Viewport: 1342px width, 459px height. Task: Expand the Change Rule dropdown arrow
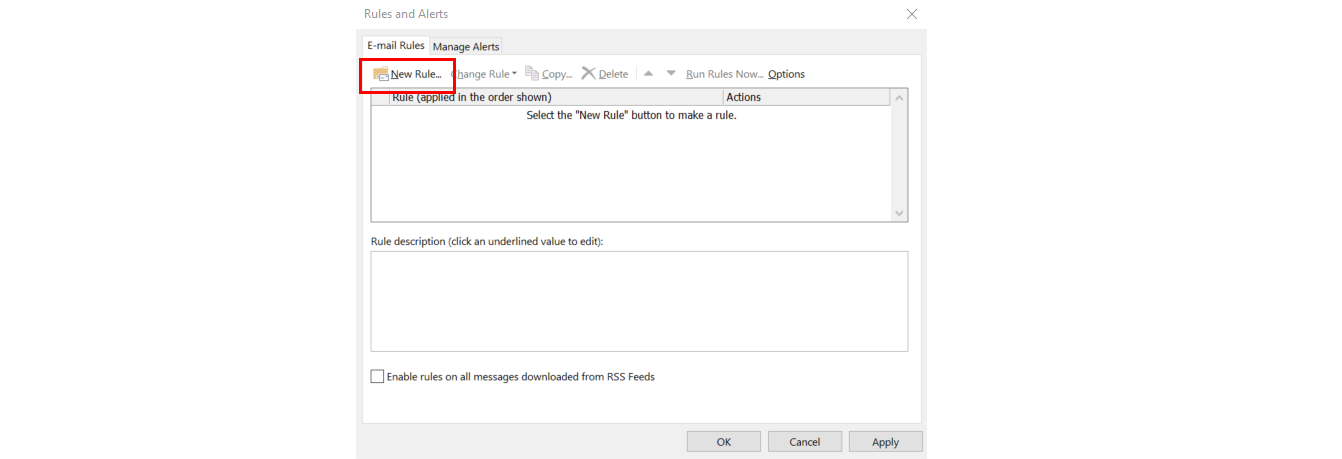514,74
